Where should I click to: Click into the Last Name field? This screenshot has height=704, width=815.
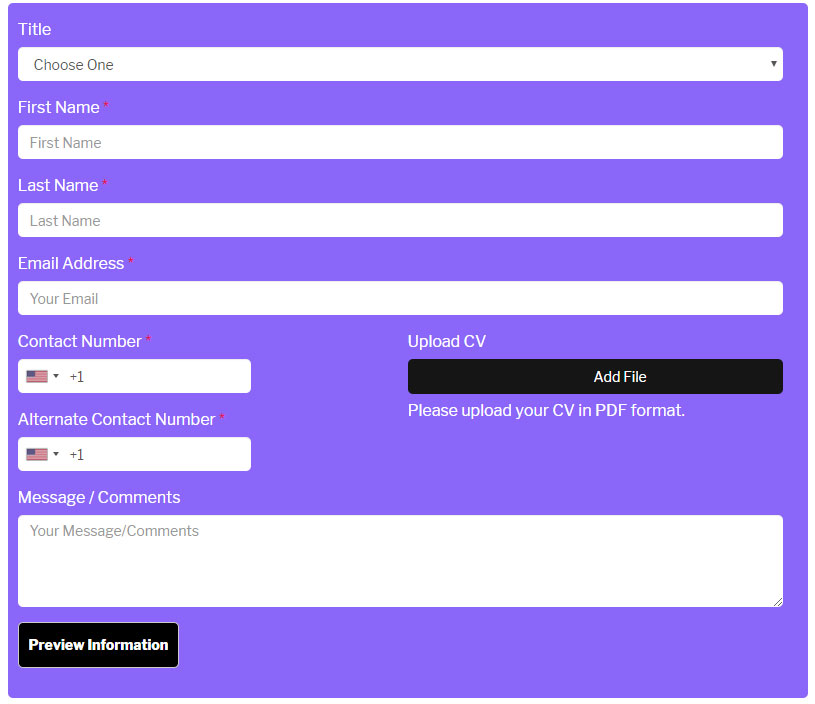(x=400, y=220)
